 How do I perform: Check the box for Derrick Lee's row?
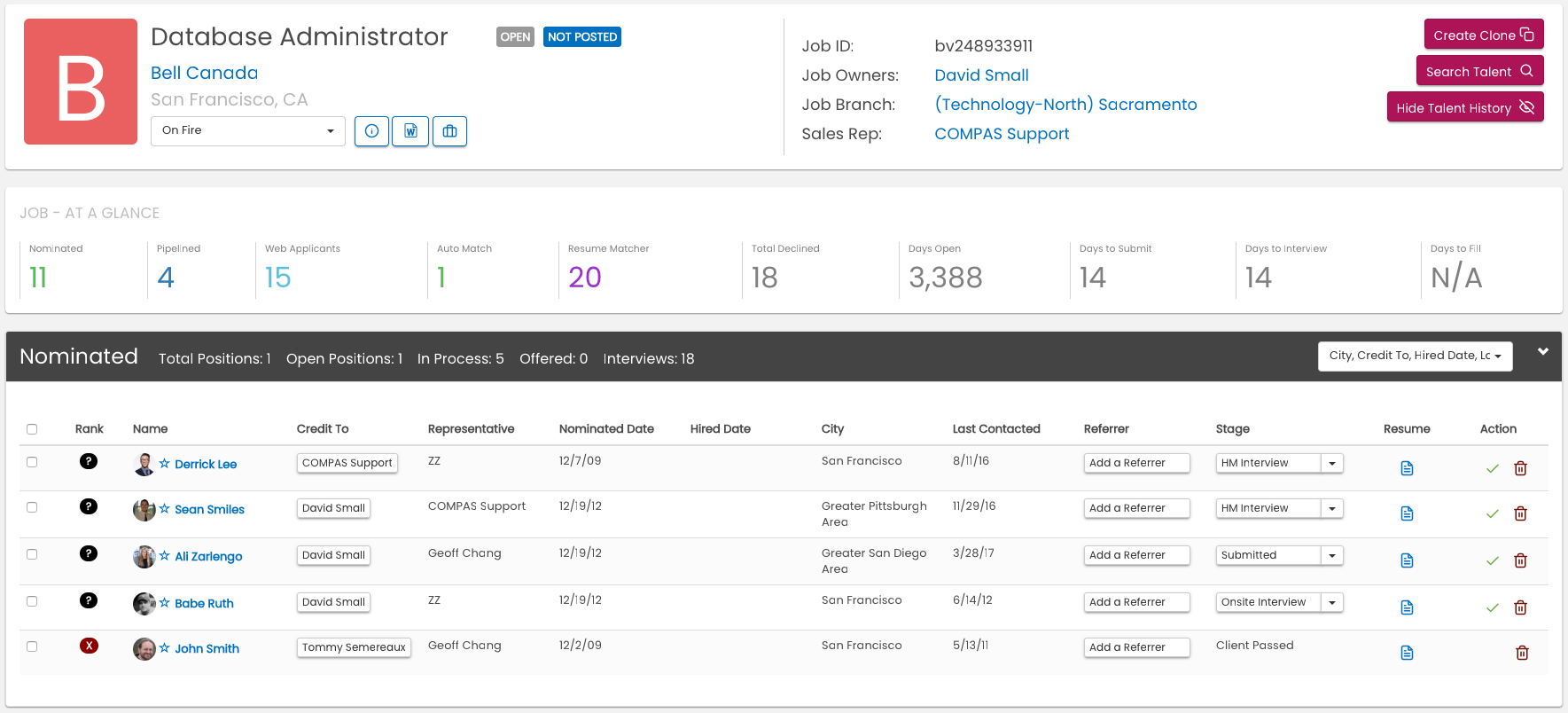click(x=32, y=462)
